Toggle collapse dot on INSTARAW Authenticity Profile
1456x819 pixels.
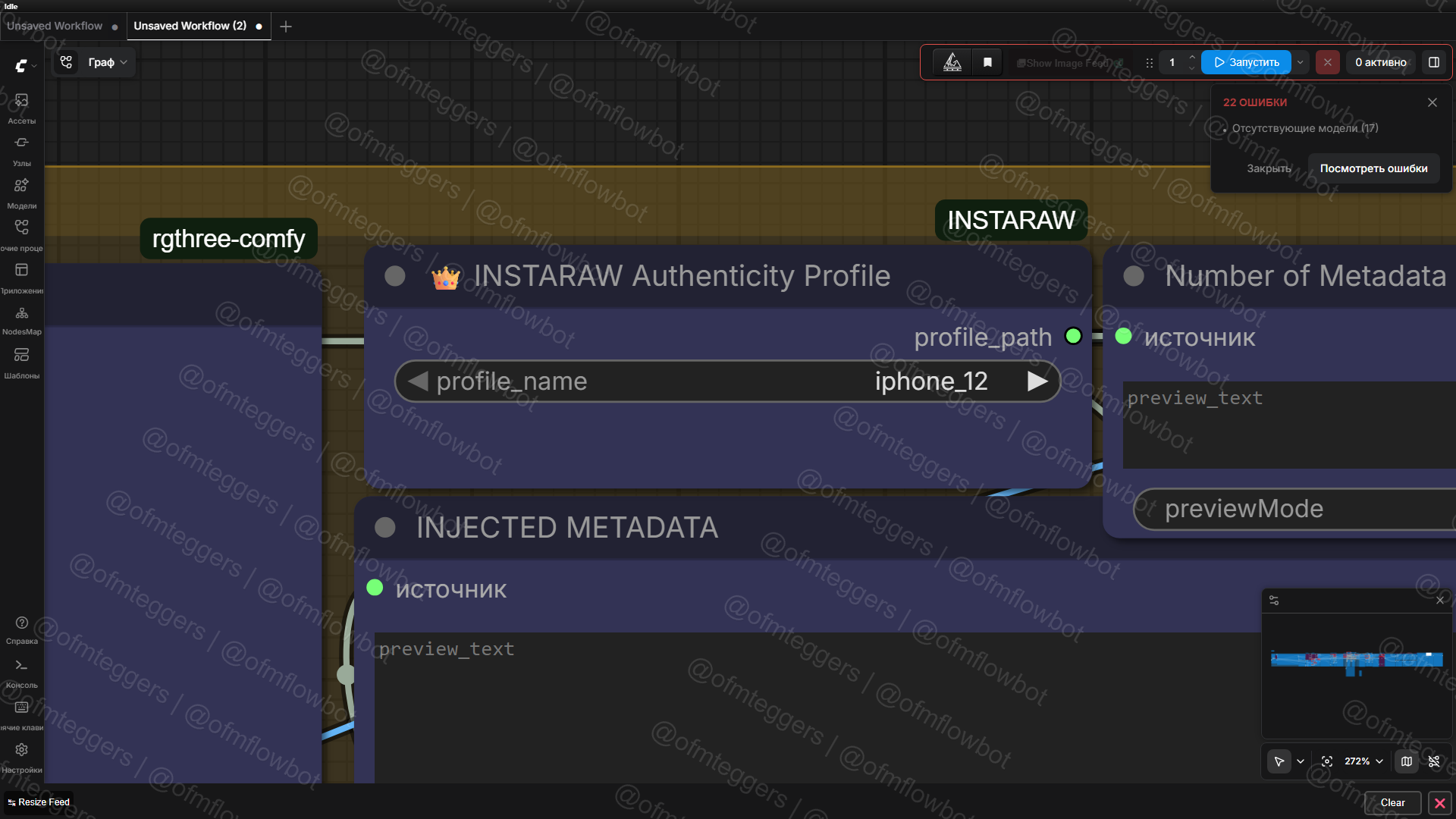(394, 276)
